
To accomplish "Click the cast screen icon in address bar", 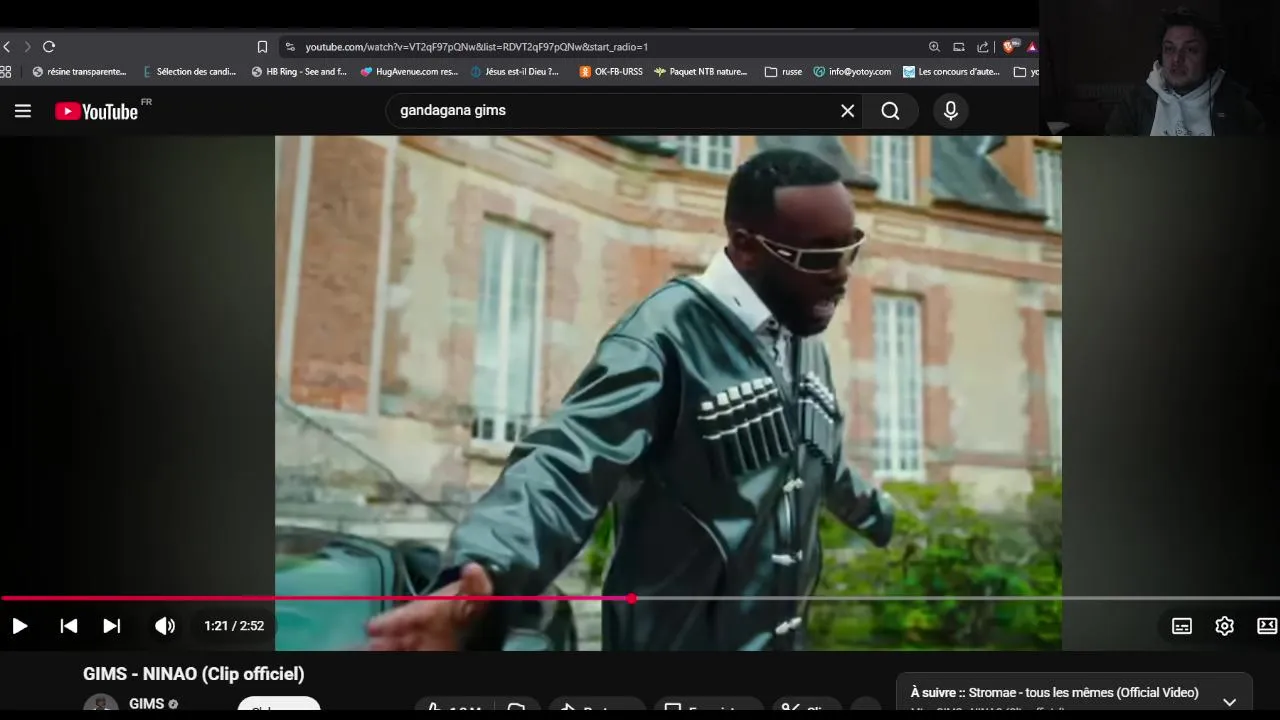I will tap(958, 47).
